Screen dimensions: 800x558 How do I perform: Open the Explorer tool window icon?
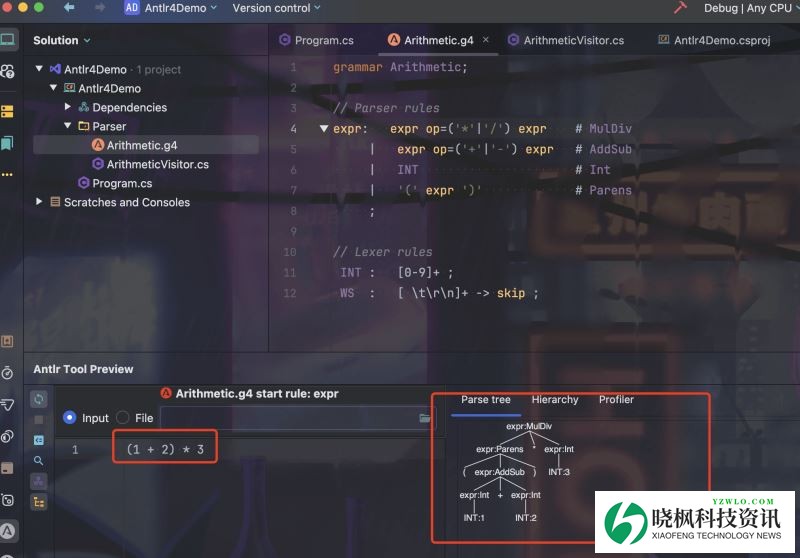point(7,40)
